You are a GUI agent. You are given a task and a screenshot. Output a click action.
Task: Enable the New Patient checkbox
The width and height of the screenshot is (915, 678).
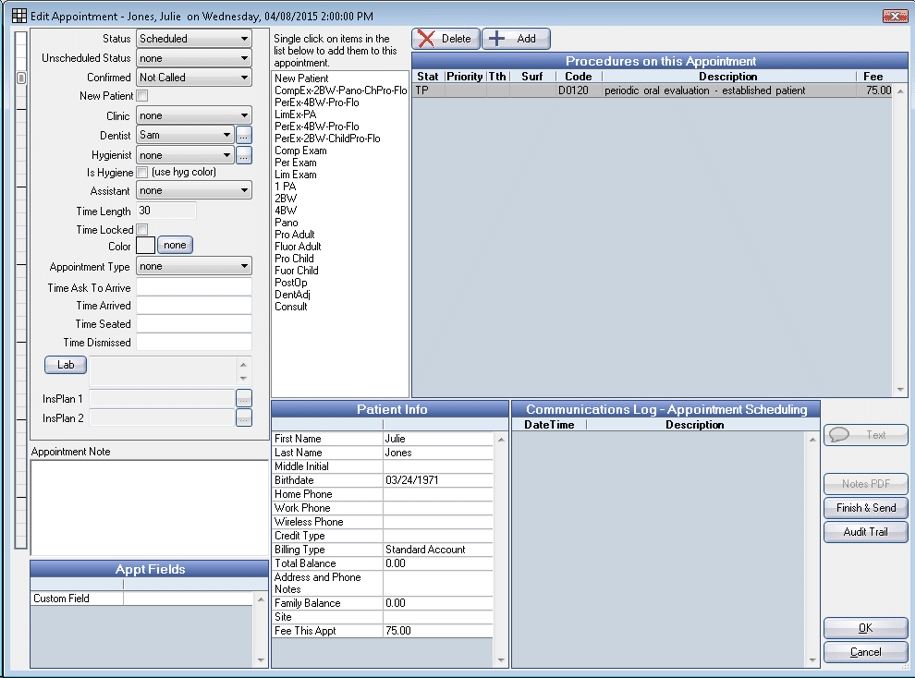pyautogui.click(x=142, y=96)
